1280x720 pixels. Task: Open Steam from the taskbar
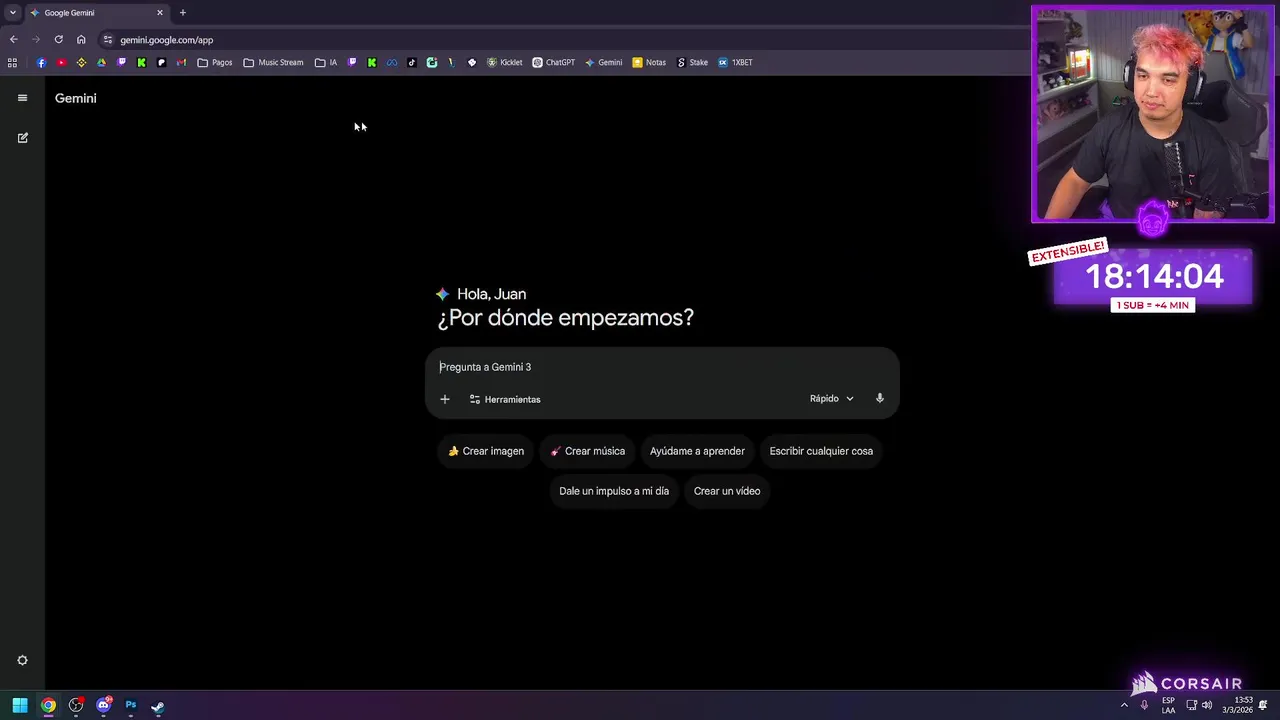[x=157, y=705]
